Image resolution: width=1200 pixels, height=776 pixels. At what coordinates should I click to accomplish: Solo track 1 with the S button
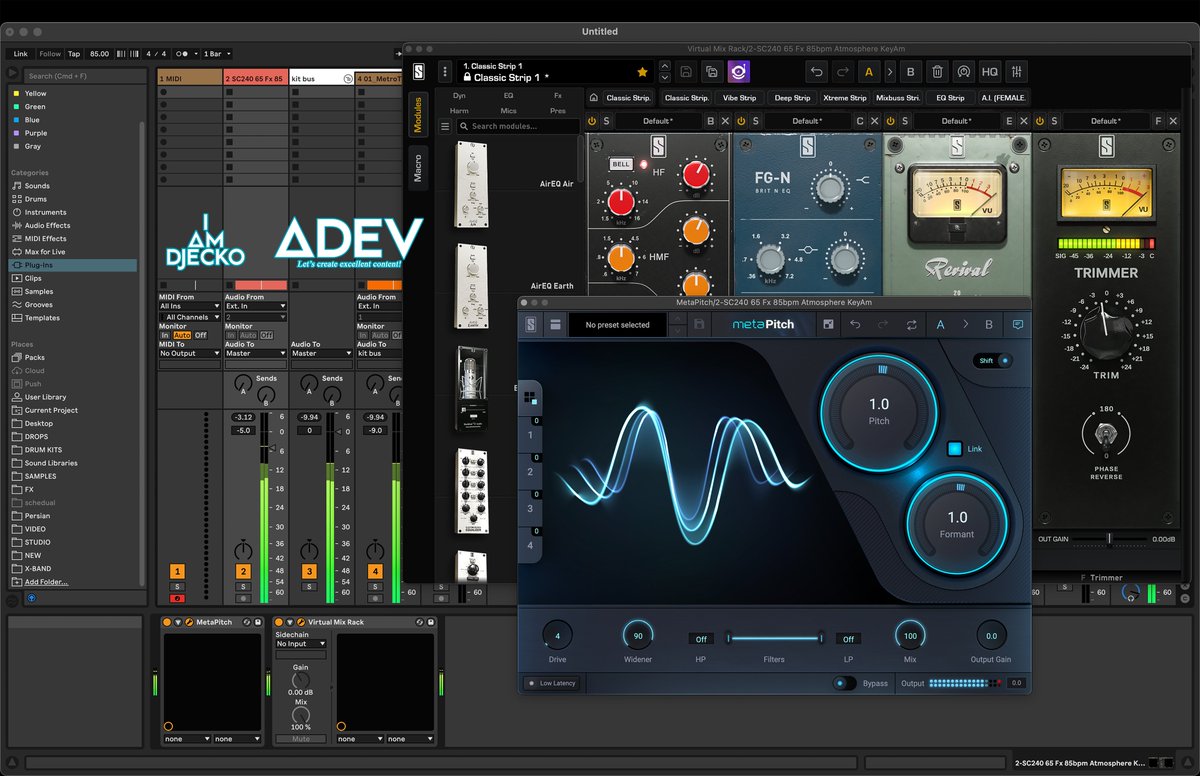coord(177,586)
